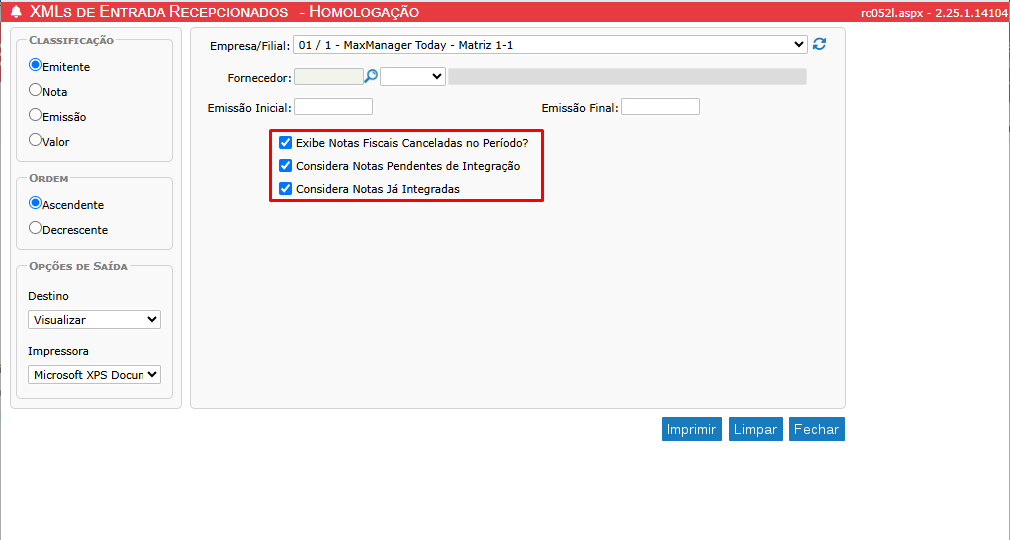Uncheck Exibe Notas Fiscais Canceladas no Período
Screen dimensions: 1010x540
(x=286, y=143)
